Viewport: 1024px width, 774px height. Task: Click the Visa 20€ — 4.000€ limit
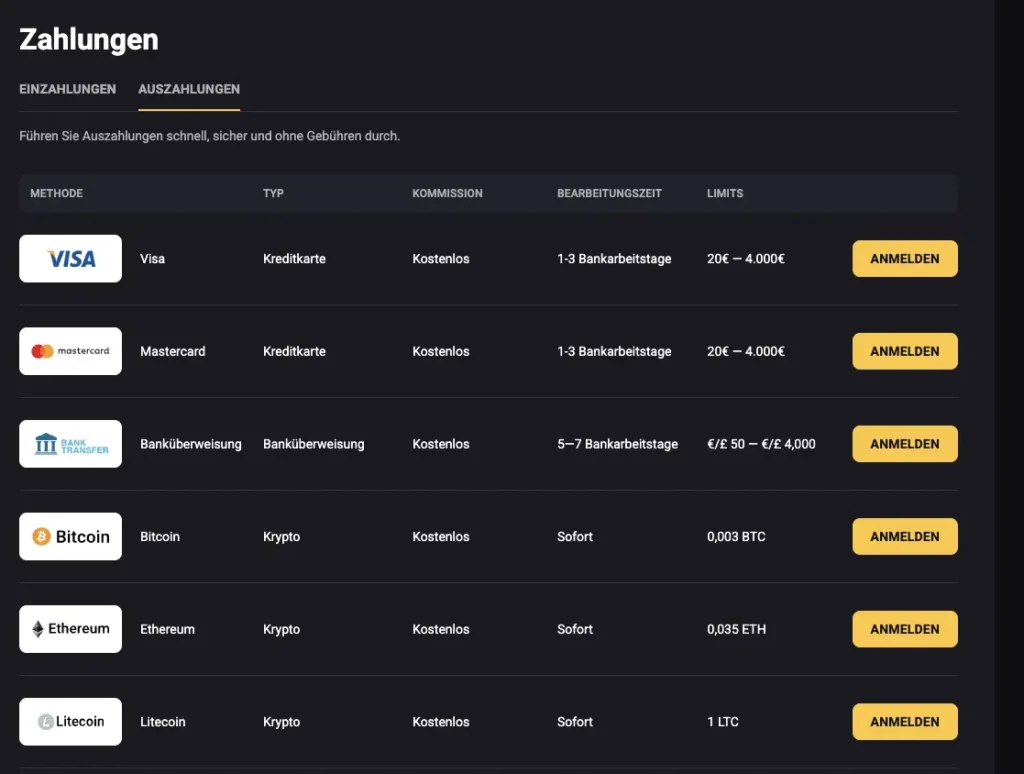point(746,259)
